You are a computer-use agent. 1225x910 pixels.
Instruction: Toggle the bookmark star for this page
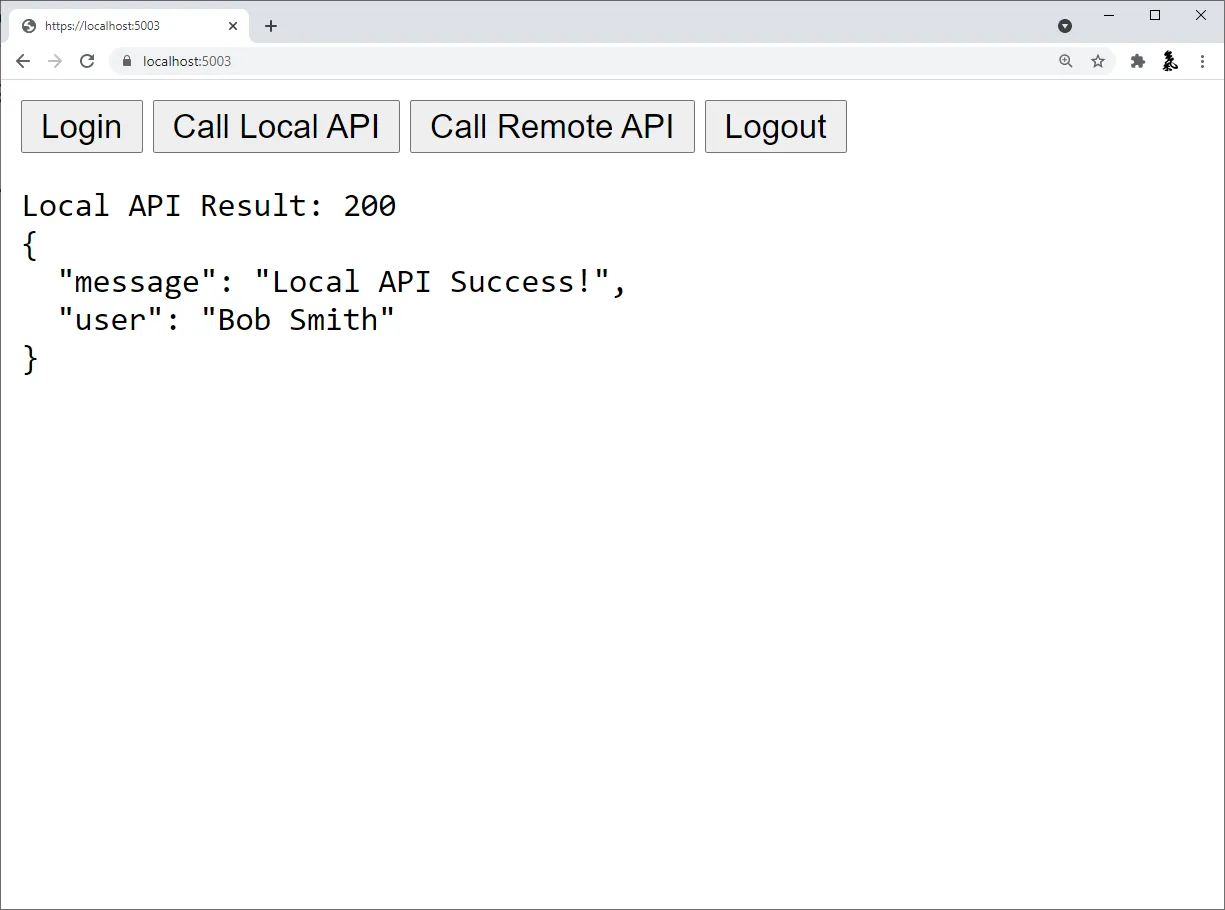1098,61
